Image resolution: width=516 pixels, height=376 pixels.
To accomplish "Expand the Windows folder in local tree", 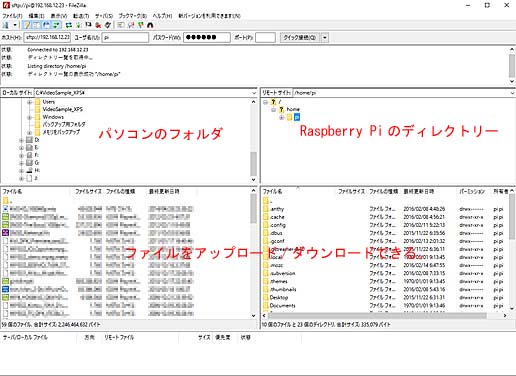I will (29, 117).
